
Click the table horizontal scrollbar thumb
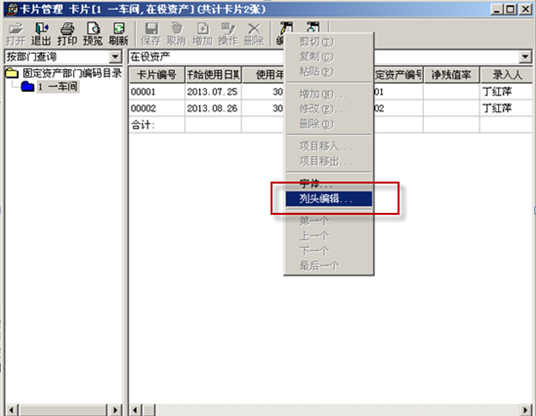coord(149,410)
